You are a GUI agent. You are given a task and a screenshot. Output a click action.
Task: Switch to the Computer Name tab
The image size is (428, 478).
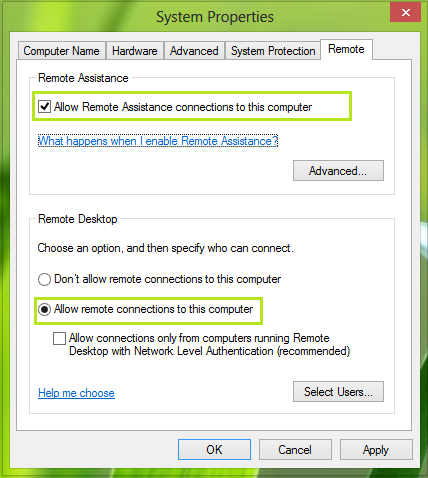point(62,51)
